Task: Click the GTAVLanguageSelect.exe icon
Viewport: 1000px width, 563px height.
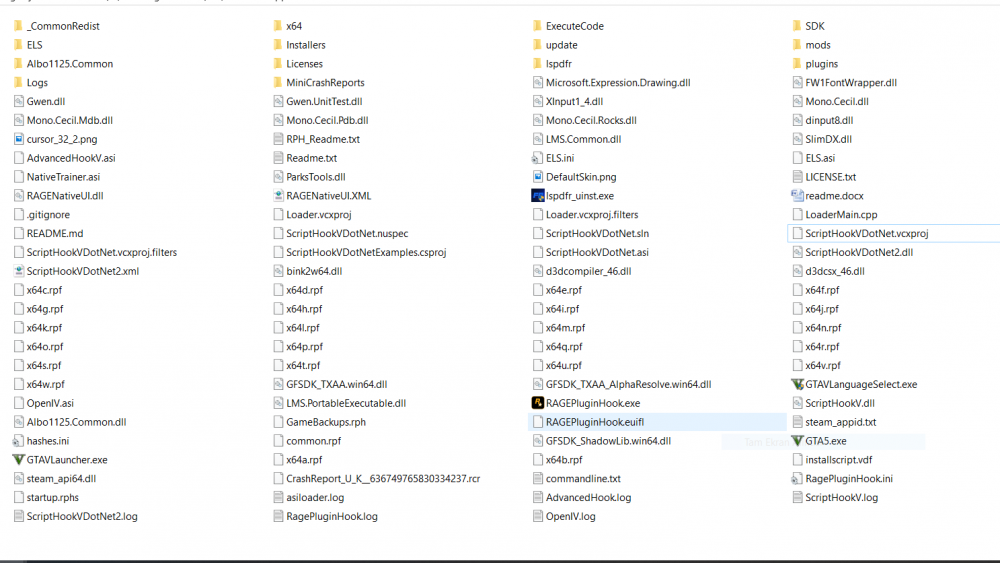Action: pyautogui.click(x=797, y=384)
